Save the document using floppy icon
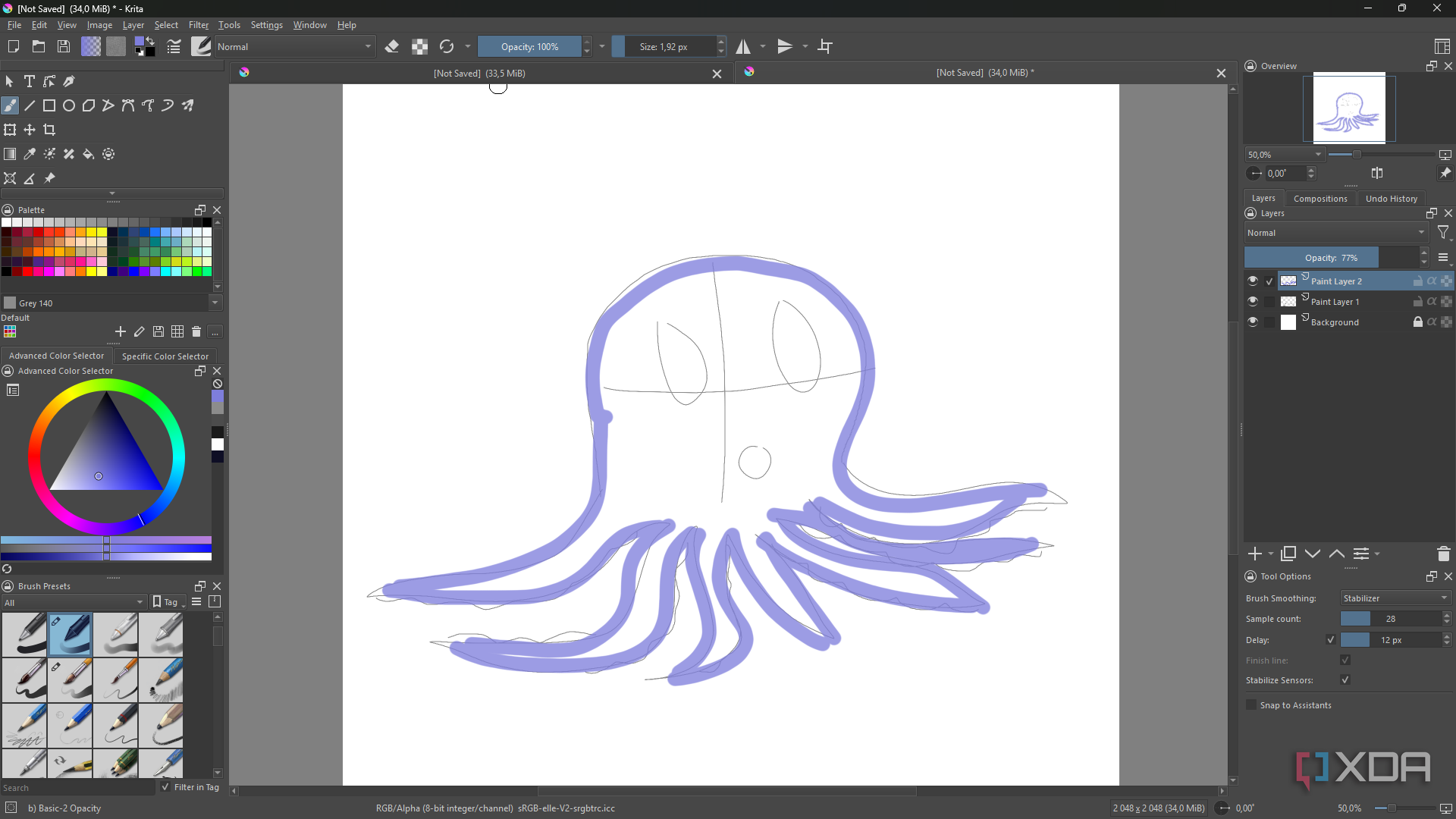Image resolution: width=1456 pixels, height=819 pixels. (x=64, y=47)
